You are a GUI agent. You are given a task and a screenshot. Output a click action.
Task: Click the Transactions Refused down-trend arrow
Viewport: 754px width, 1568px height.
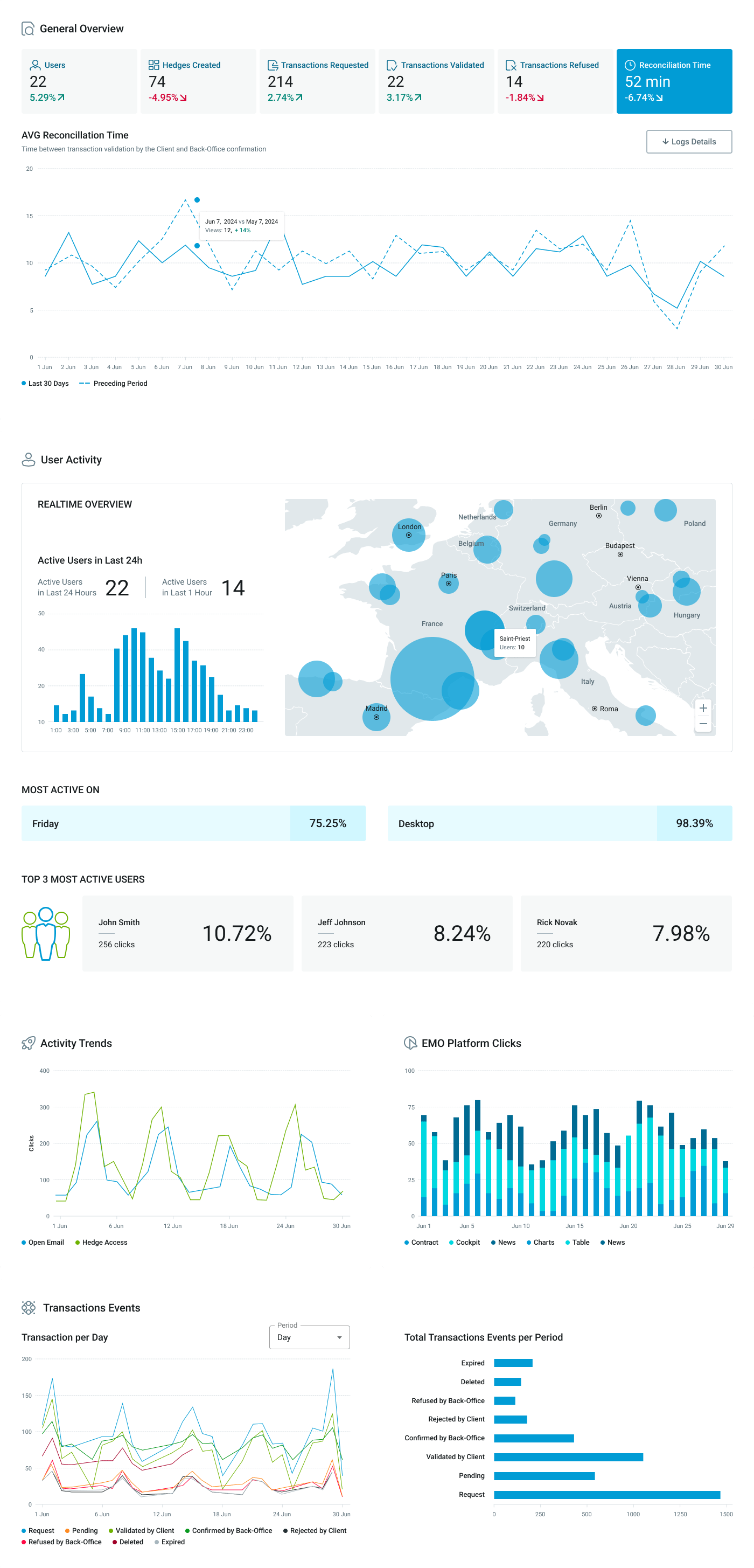[x=540, y=98]
